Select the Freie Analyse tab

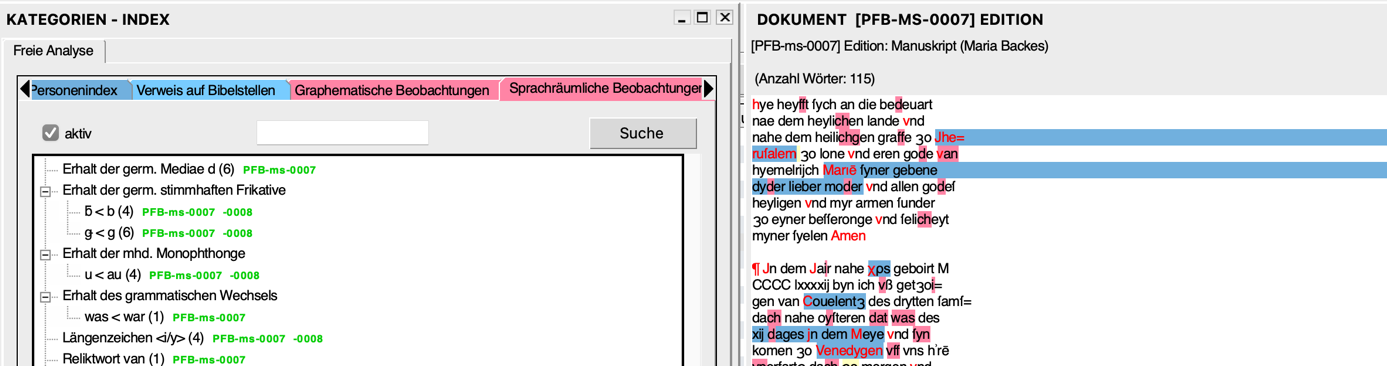pos(54,51)
